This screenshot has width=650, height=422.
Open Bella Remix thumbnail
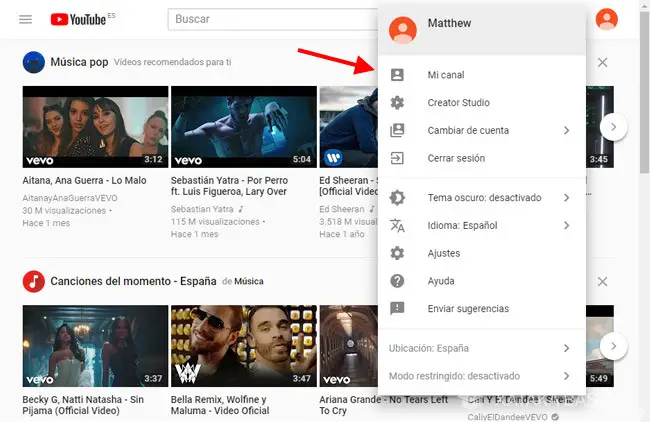pyautogui.click(x=244, y=346)
